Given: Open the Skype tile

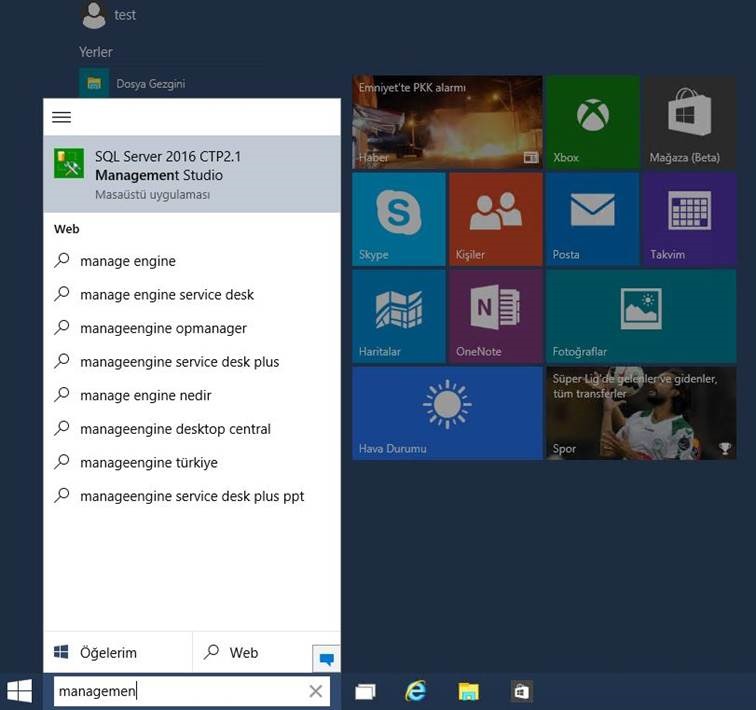Looking at the screenshot, I should click(x=399, y=219).
